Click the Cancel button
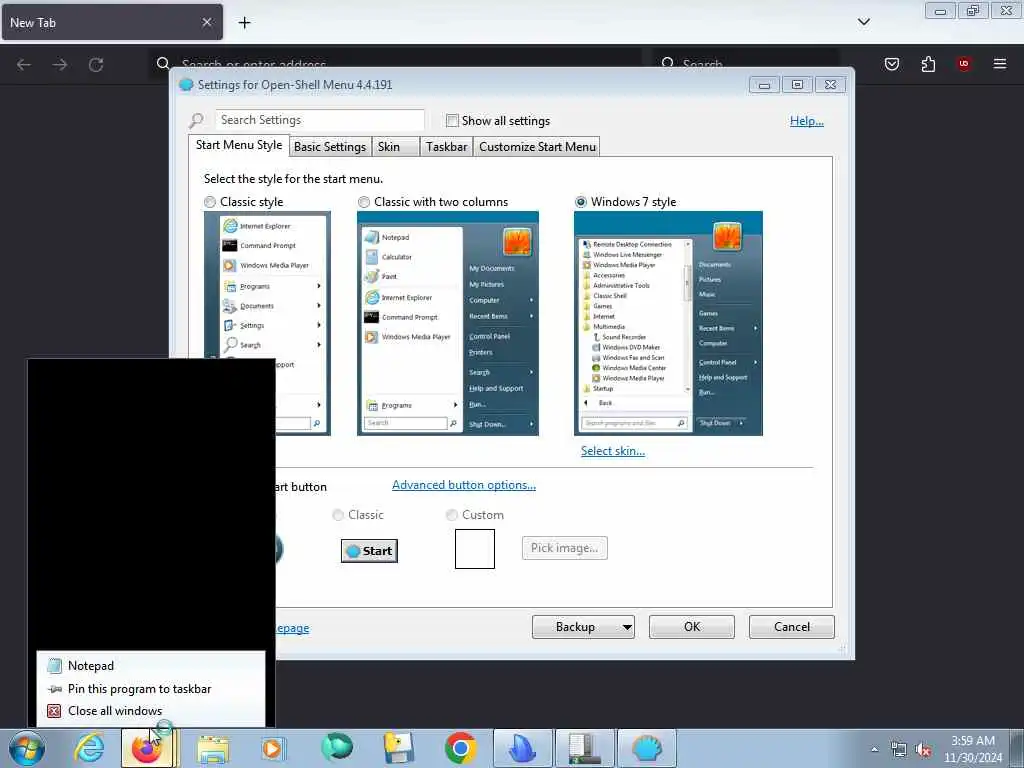 tap(792, 627)
